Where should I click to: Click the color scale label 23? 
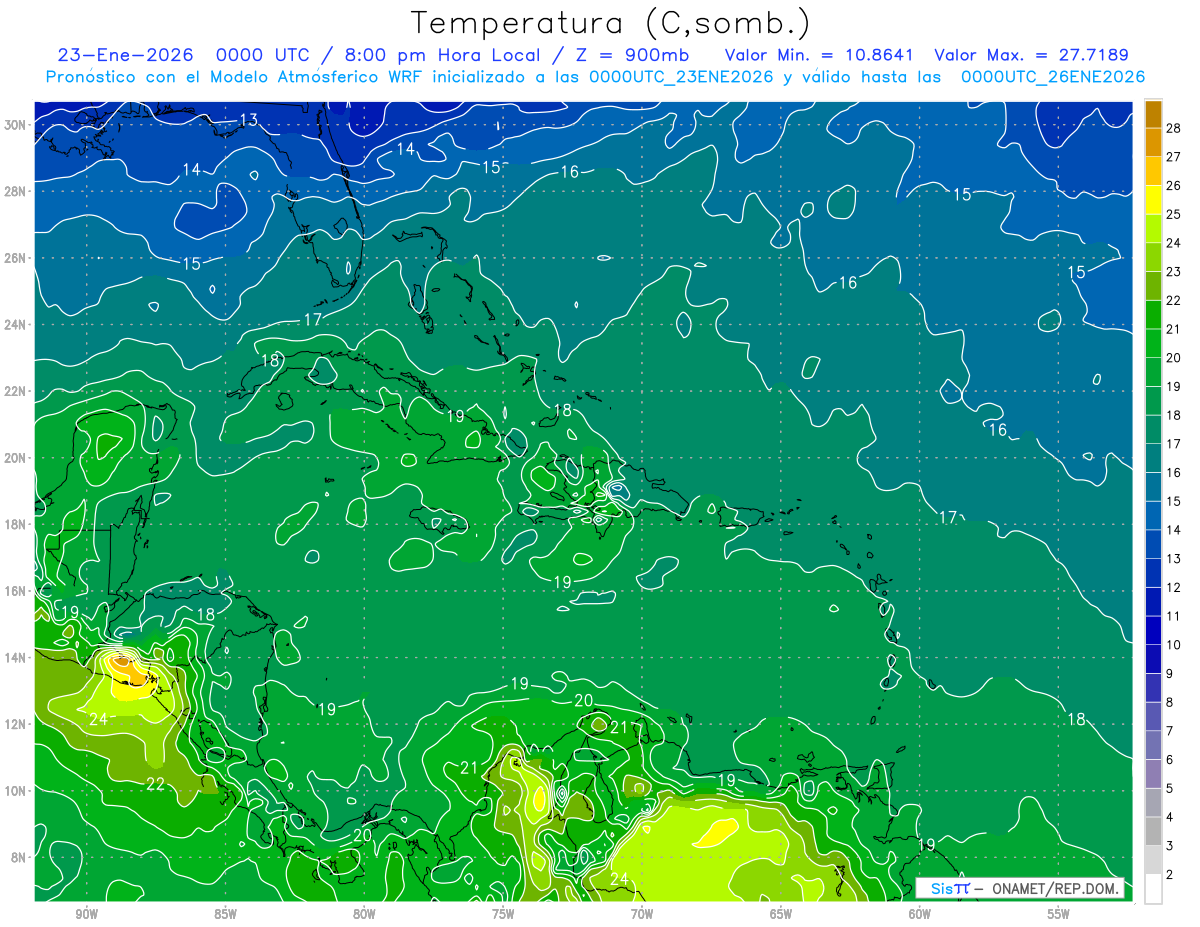click(x=1174, y=271)
